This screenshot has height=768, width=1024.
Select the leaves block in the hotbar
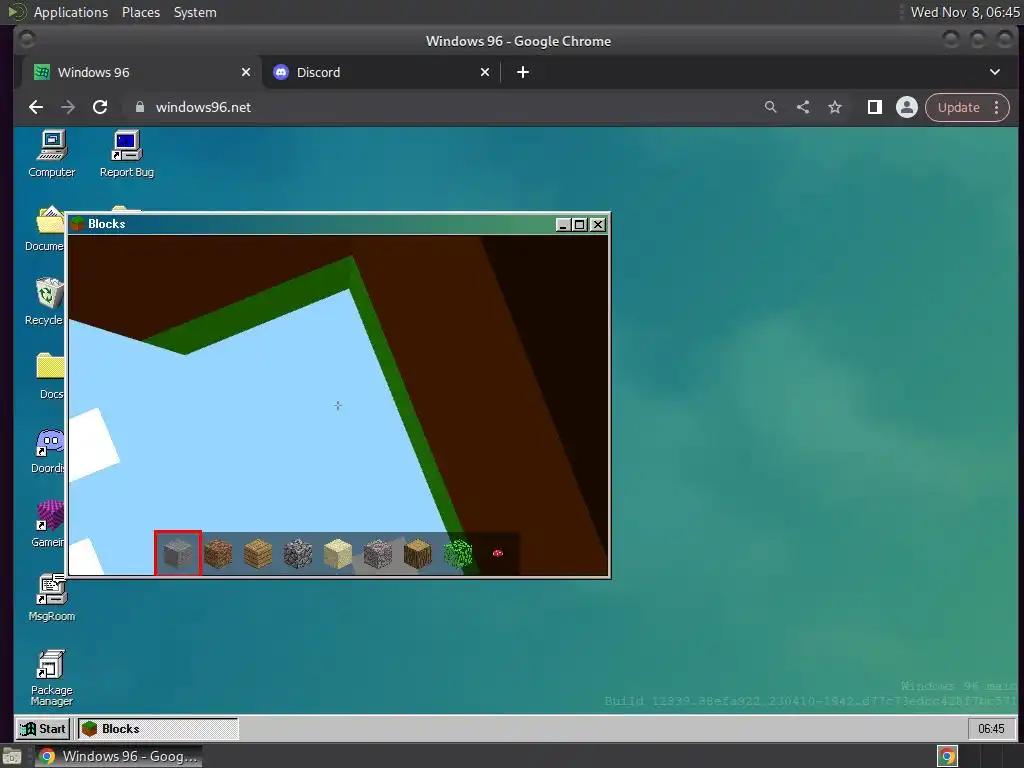click(x=458, y=554)
